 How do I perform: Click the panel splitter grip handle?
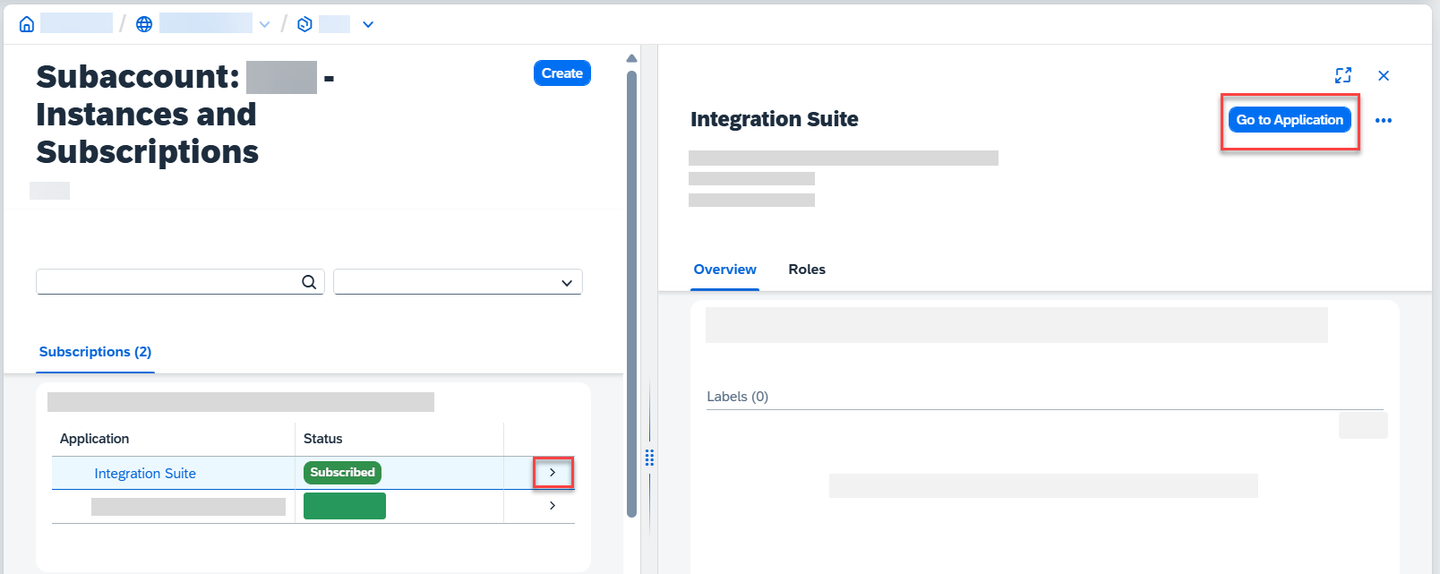pos(649,457)
